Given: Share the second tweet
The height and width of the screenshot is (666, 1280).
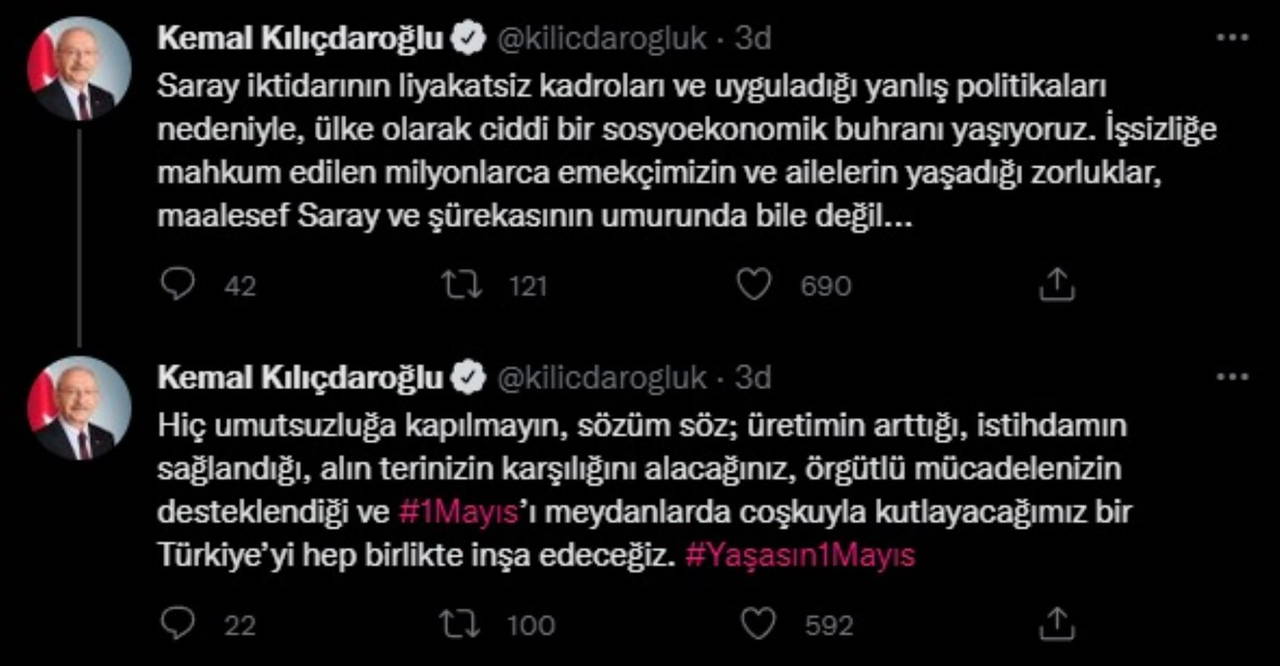Looking at the screenshot, I should (1056, 625).
